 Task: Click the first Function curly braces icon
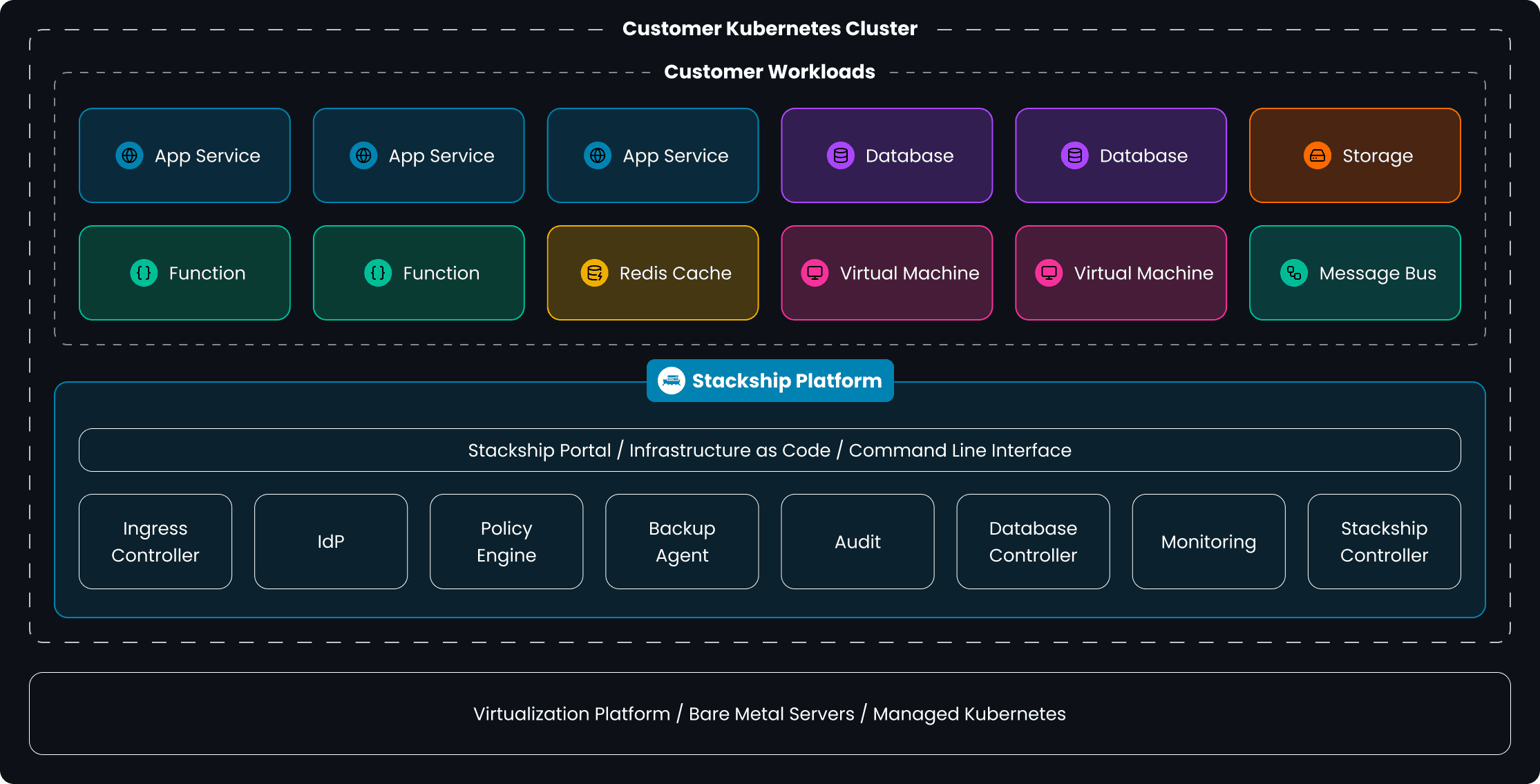click(144, 273)
